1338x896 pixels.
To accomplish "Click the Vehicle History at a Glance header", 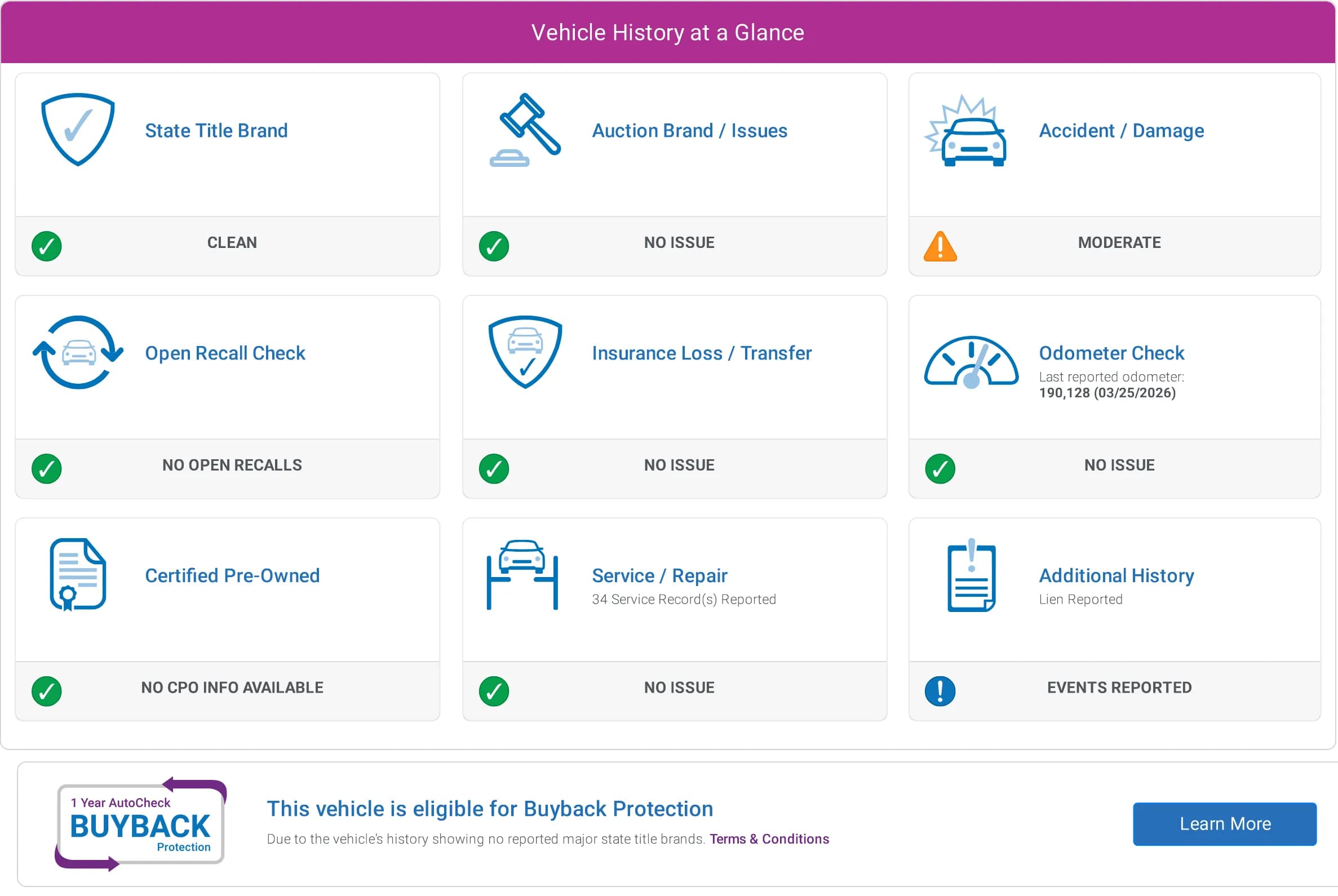I will click(x=667, y=33).
